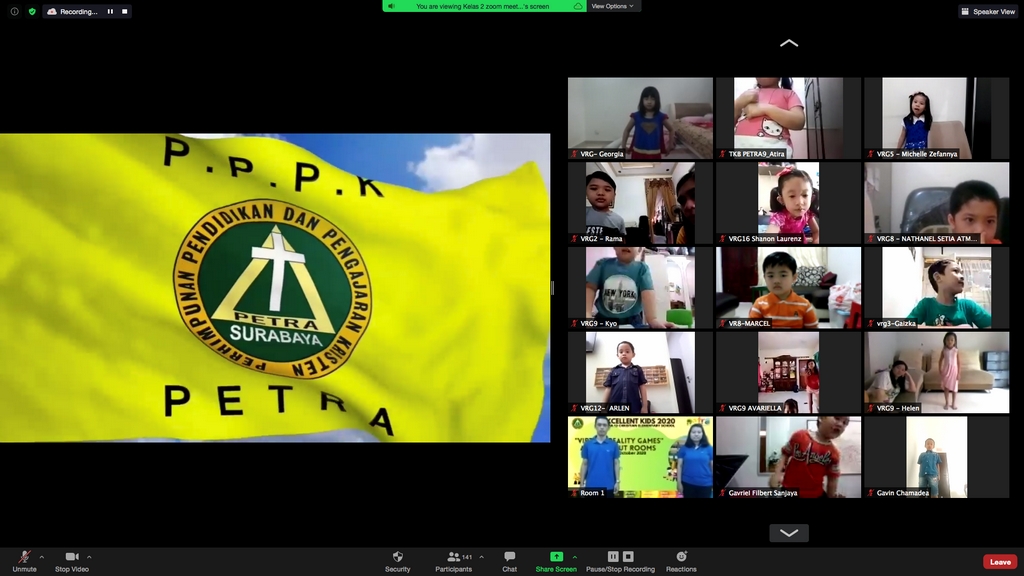Expand audio options arrow beside Unmute

point(41,557)
